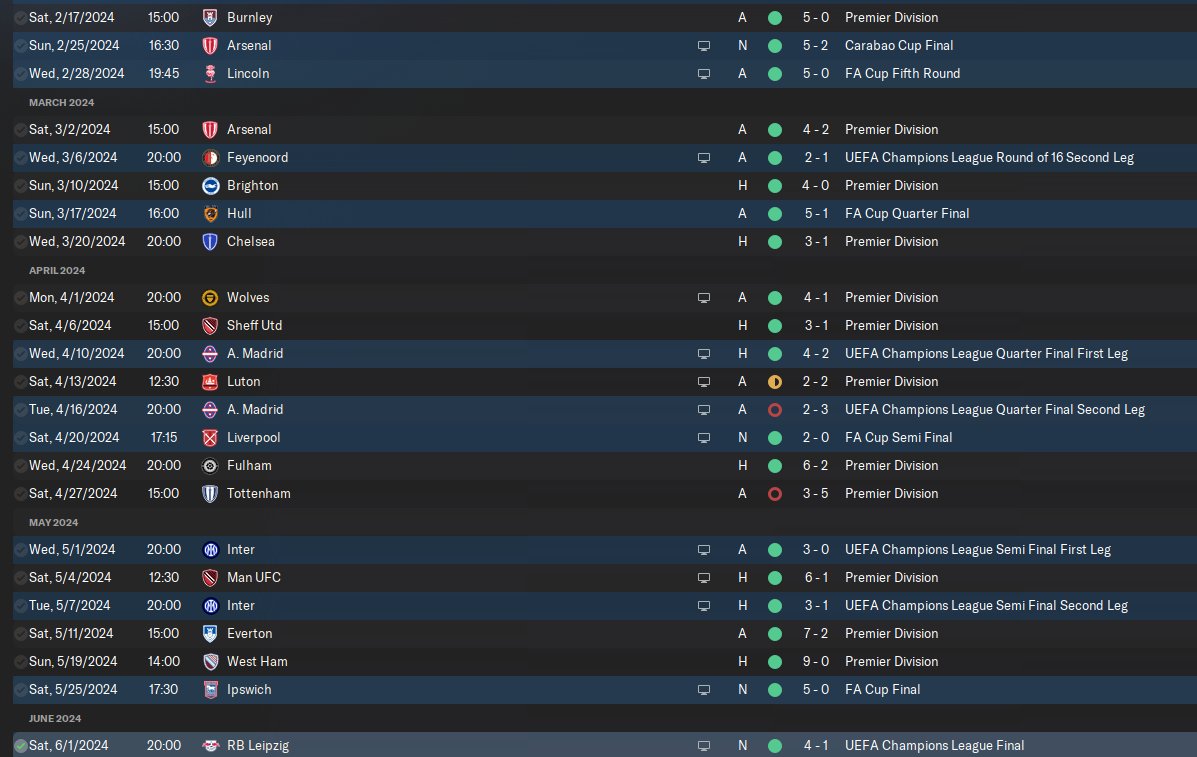
Task: Click the RB Leipzig club badge icon
Action: pyautogui.click(x=210, y=746)
